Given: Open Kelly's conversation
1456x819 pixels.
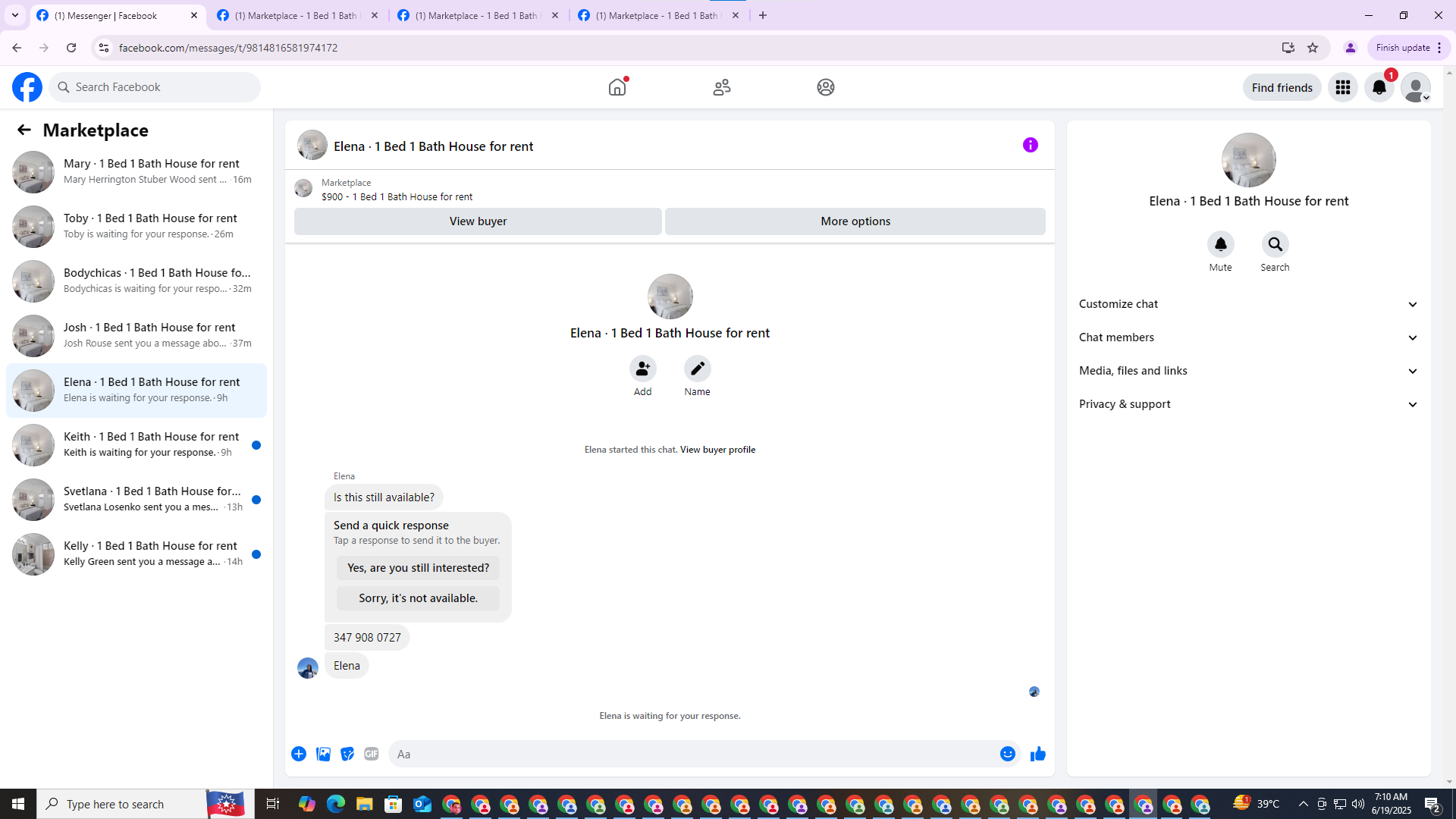Looking at the screenshot, I should tap(136, 554).
